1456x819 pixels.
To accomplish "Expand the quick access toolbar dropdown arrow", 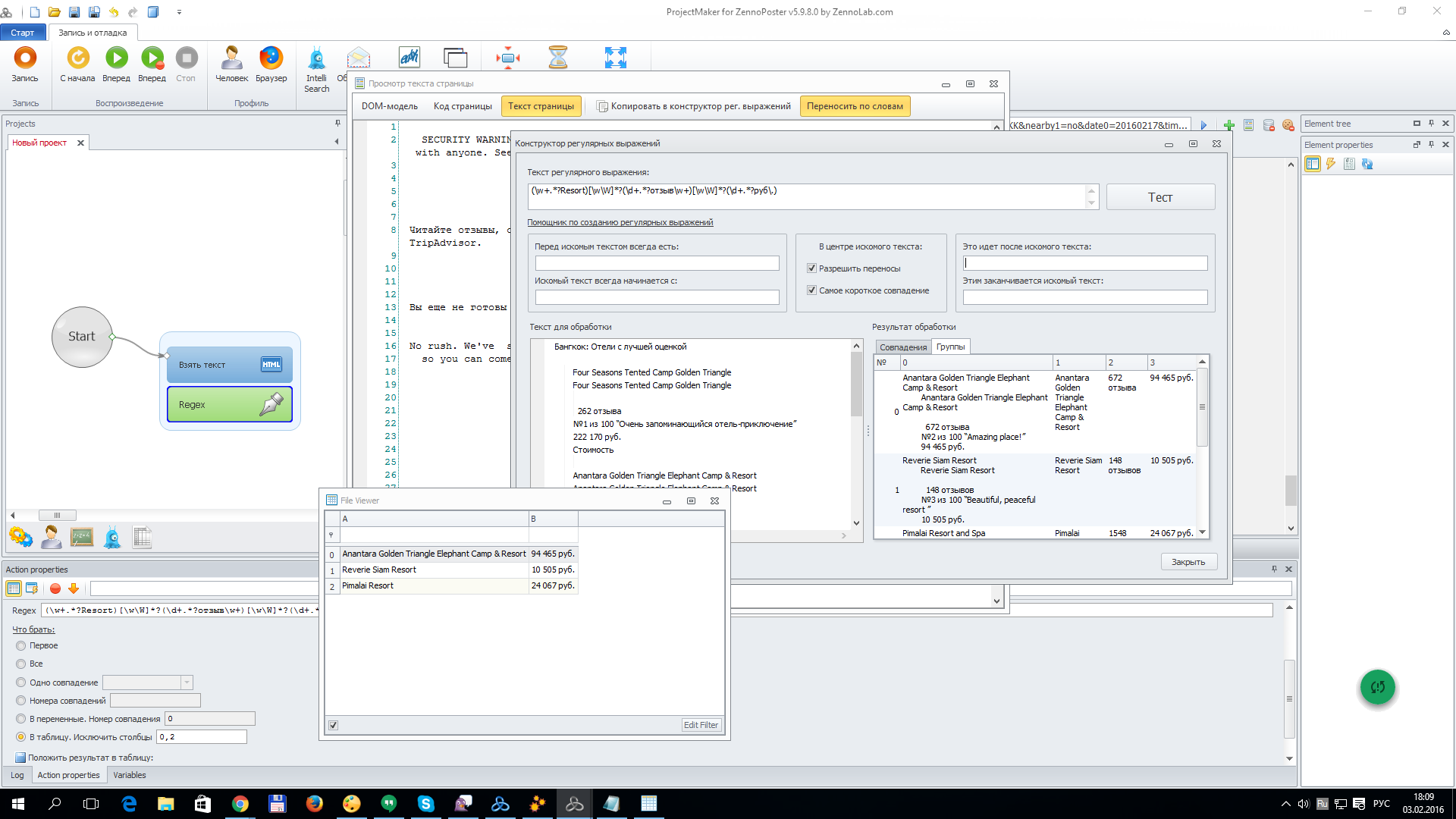I will click(x=179, y=12).
